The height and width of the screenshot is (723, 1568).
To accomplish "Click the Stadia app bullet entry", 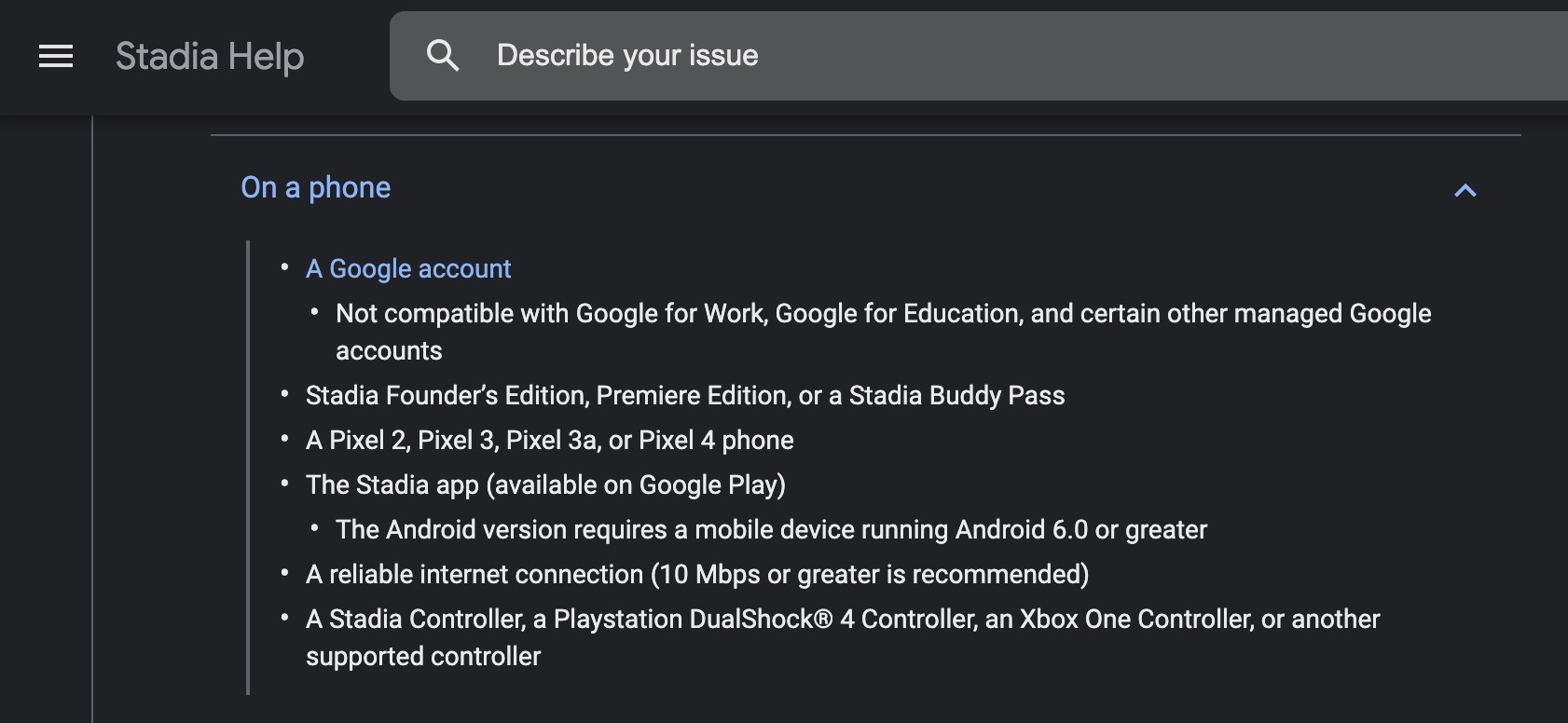I will point(545,484).
